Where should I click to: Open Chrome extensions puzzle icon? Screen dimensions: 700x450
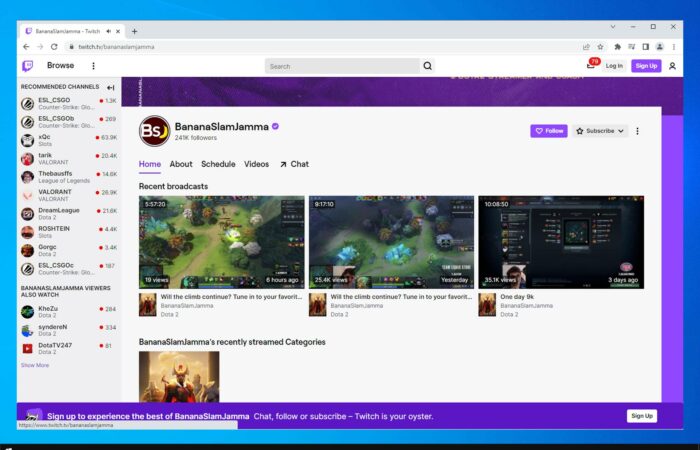coord(617,47)
